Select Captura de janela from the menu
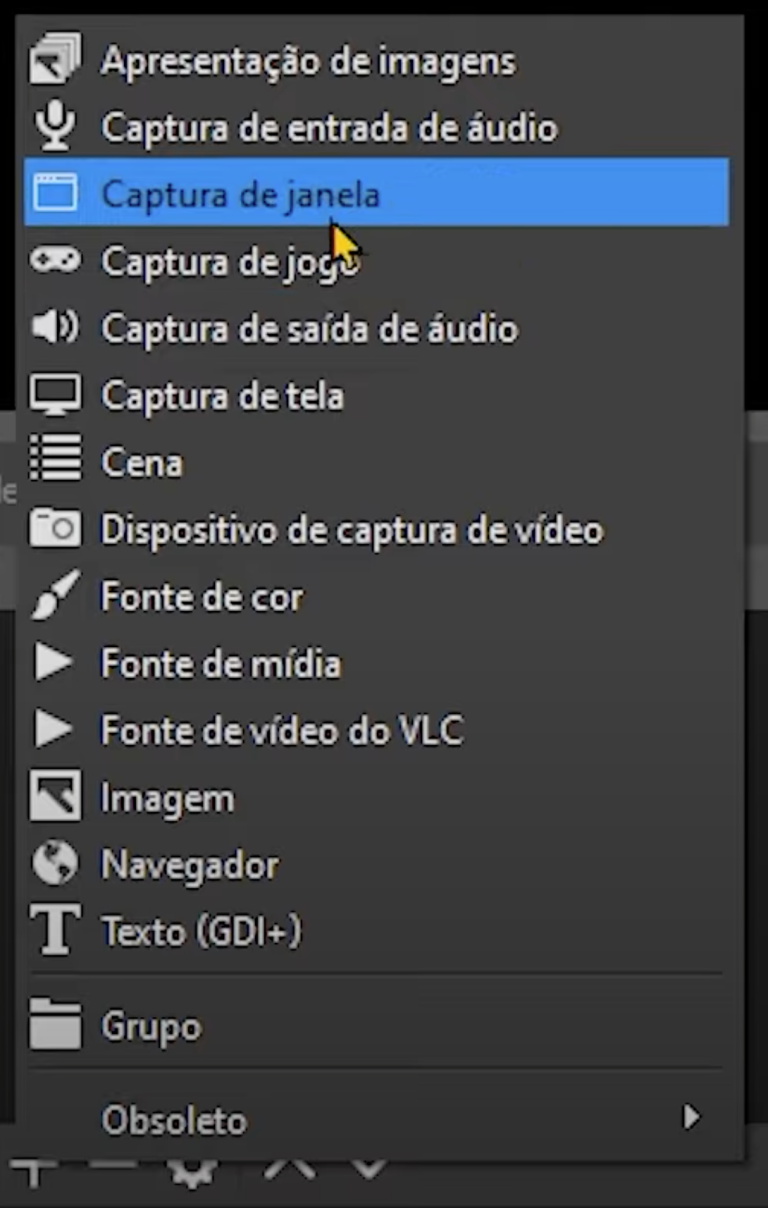 pos(240,195)
